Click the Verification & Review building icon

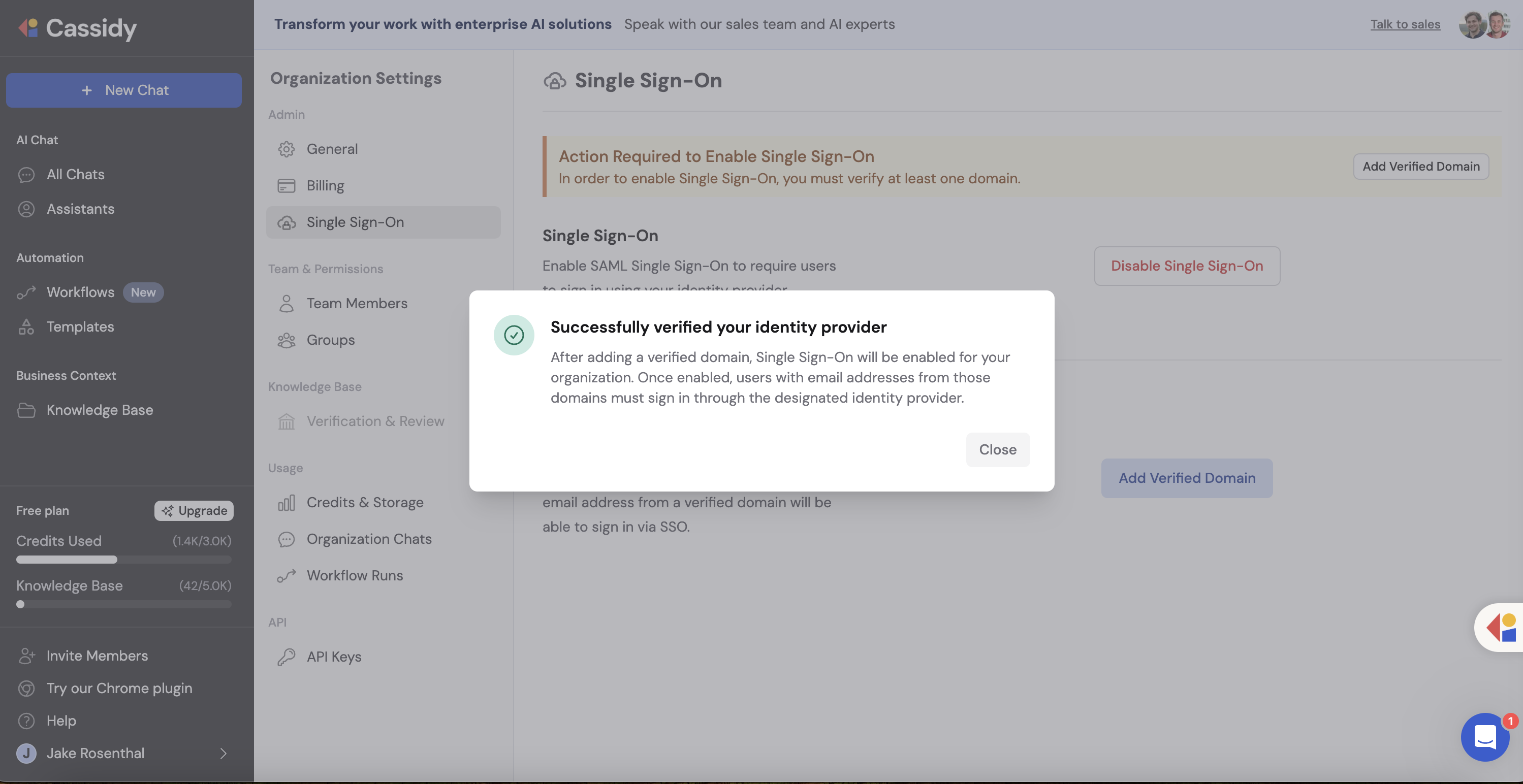pyautogui.click(x=287, y=420)
